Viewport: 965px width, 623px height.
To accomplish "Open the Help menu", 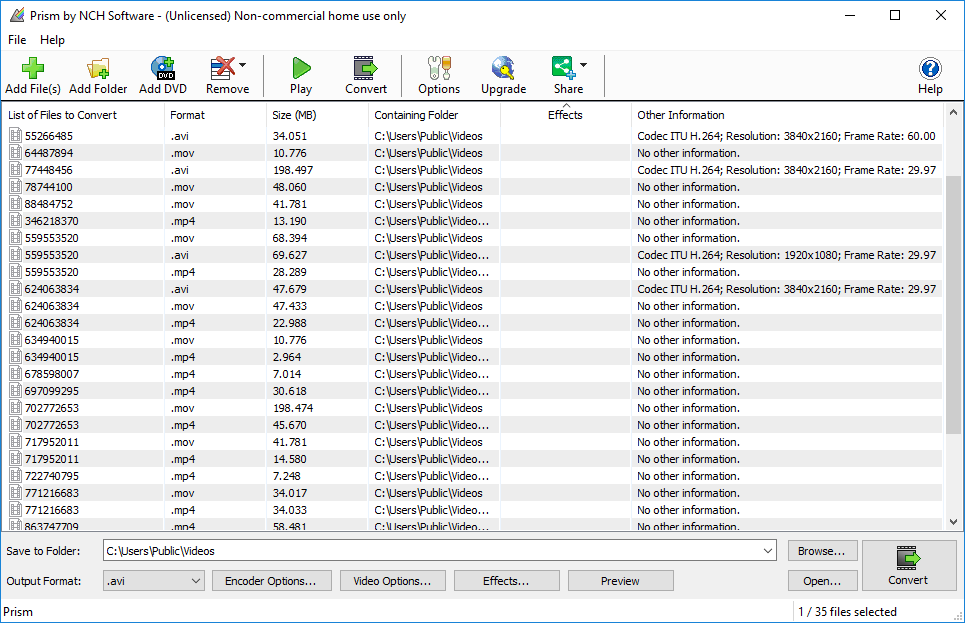I will click(x=52, y=40).
